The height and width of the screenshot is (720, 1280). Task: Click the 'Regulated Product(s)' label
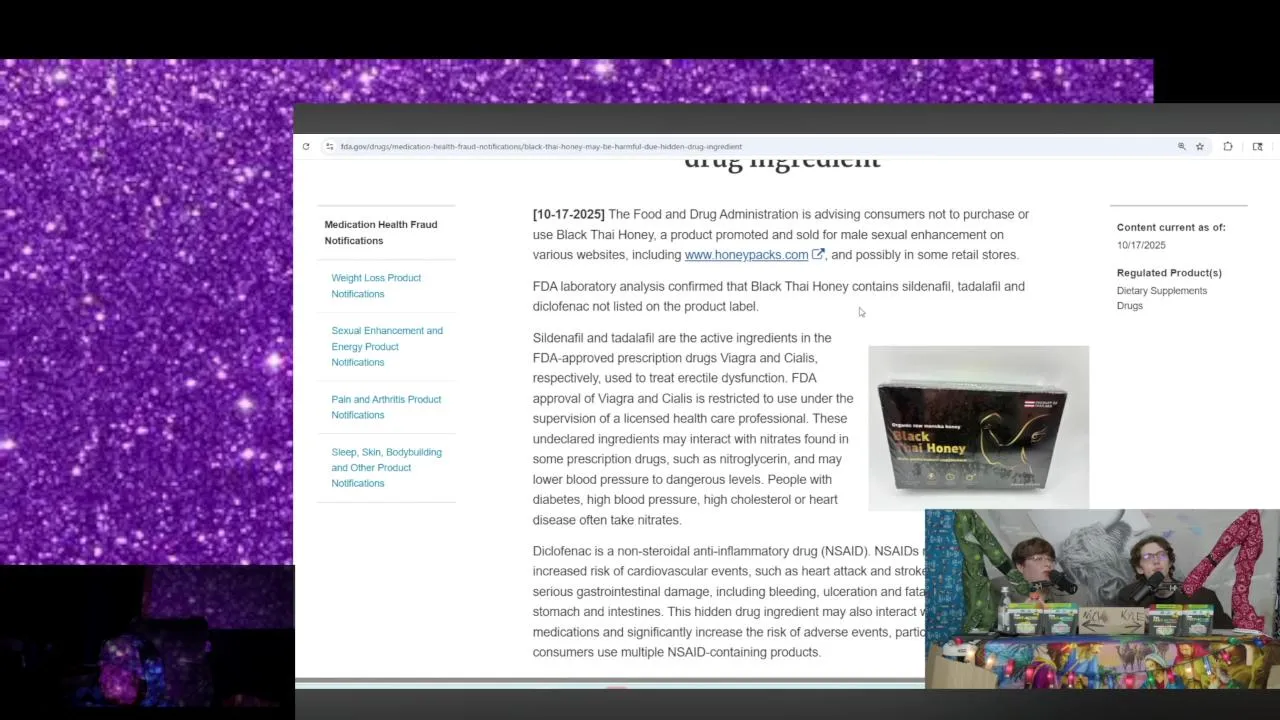(1169, 273)
